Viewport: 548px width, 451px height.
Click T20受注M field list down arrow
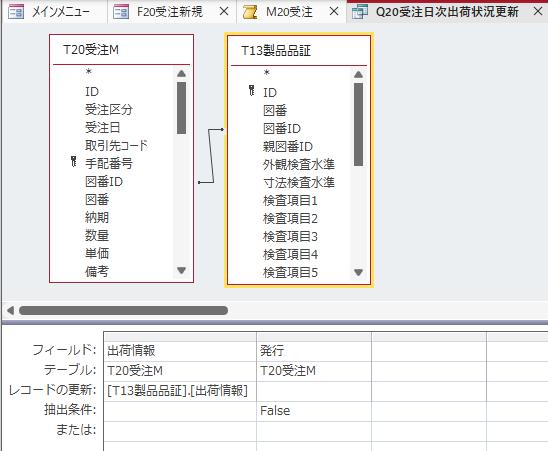[x=181, y=270]
